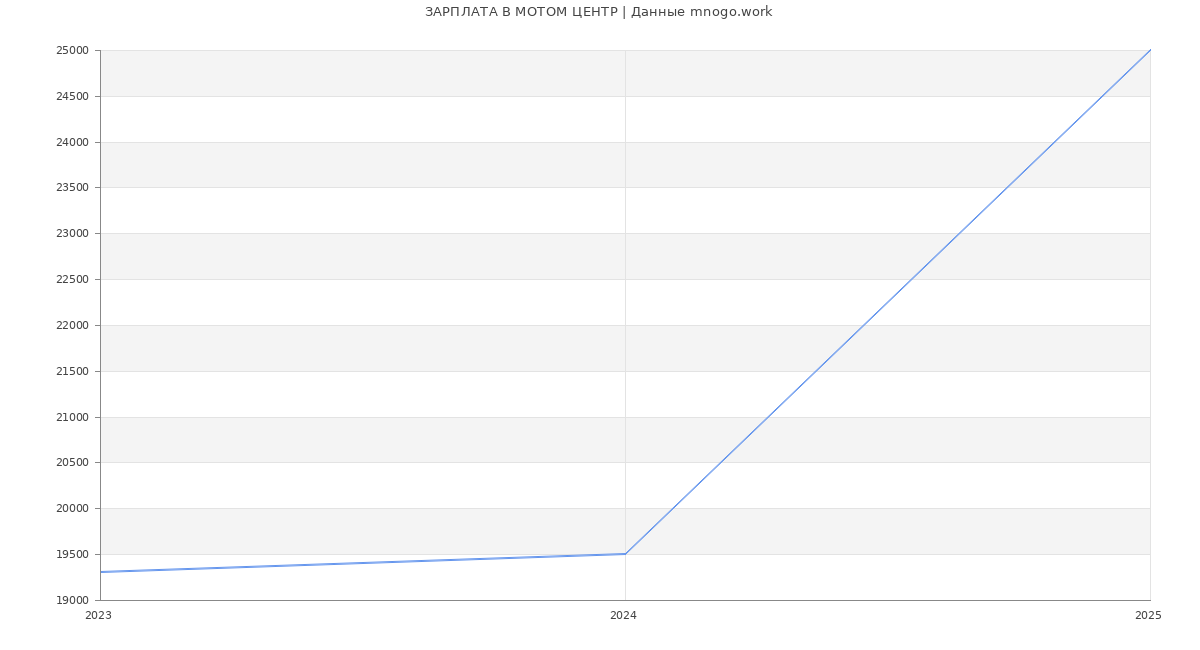Select the 24500 y-axis label
This screenshot has width=1200, height=650.
click(x=73, y=97)
